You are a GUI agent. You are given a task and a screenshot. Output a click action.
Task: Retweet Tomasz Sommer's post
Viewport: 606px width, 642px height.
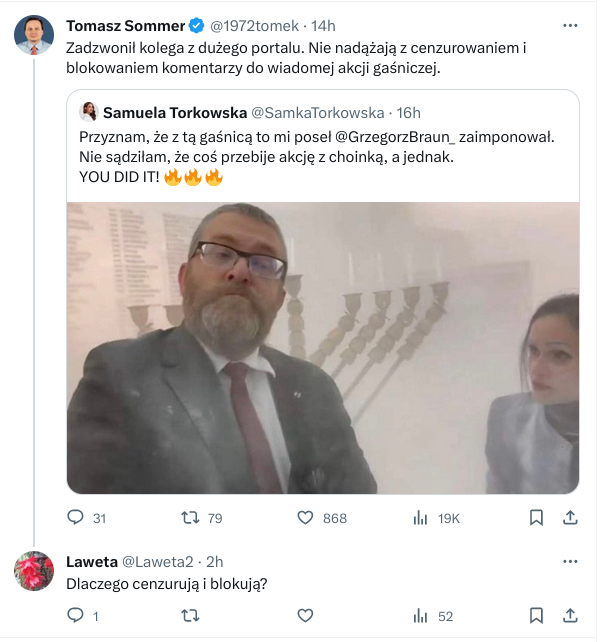tap(189, 518)
